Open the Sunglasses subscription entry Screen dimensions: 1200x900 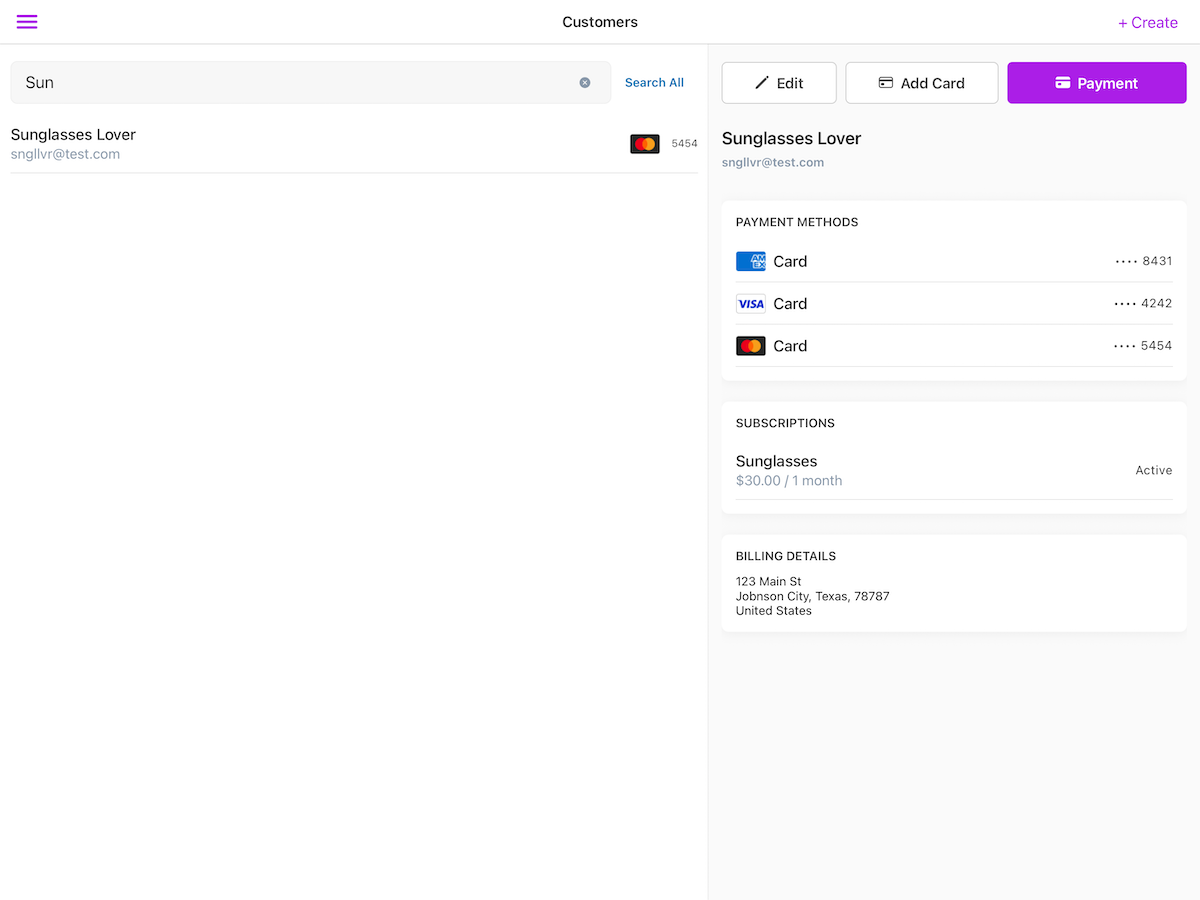coord(790,470)
